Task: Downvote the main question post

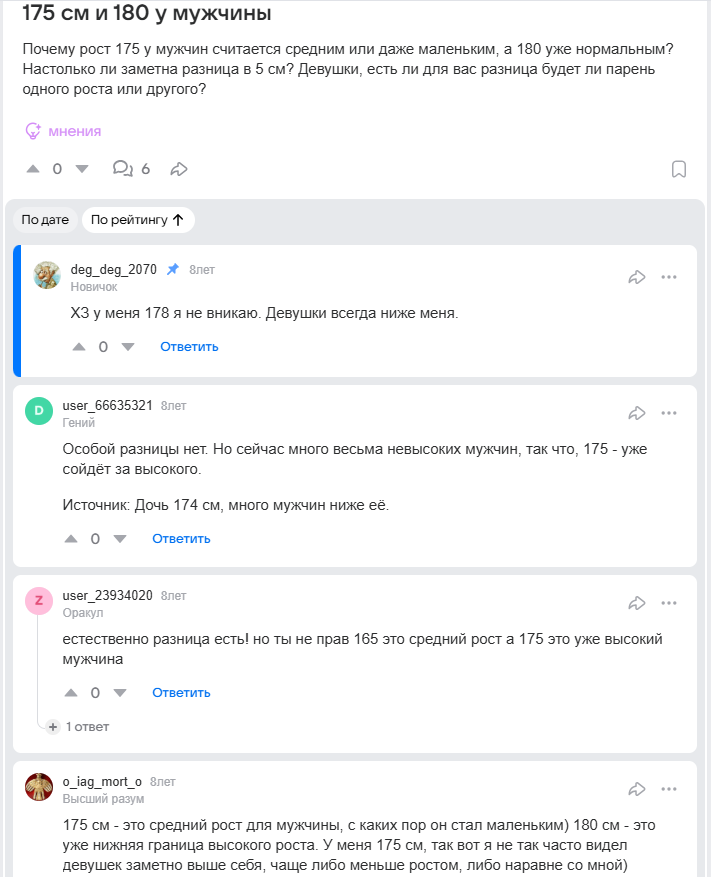Action: pyautogui.click(x=82, y=169)
